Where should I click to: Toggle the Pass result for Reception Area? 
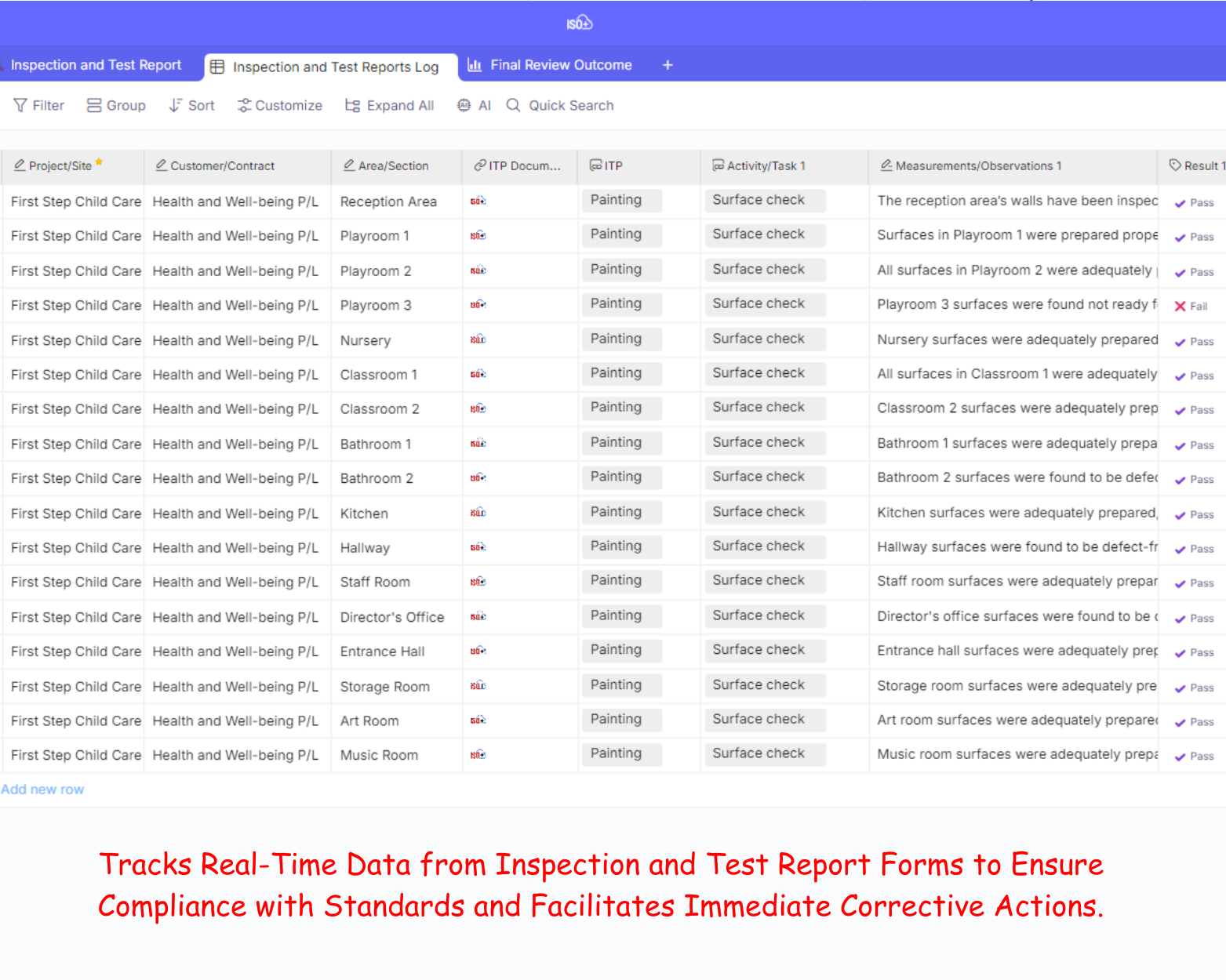pos(1194,203)
